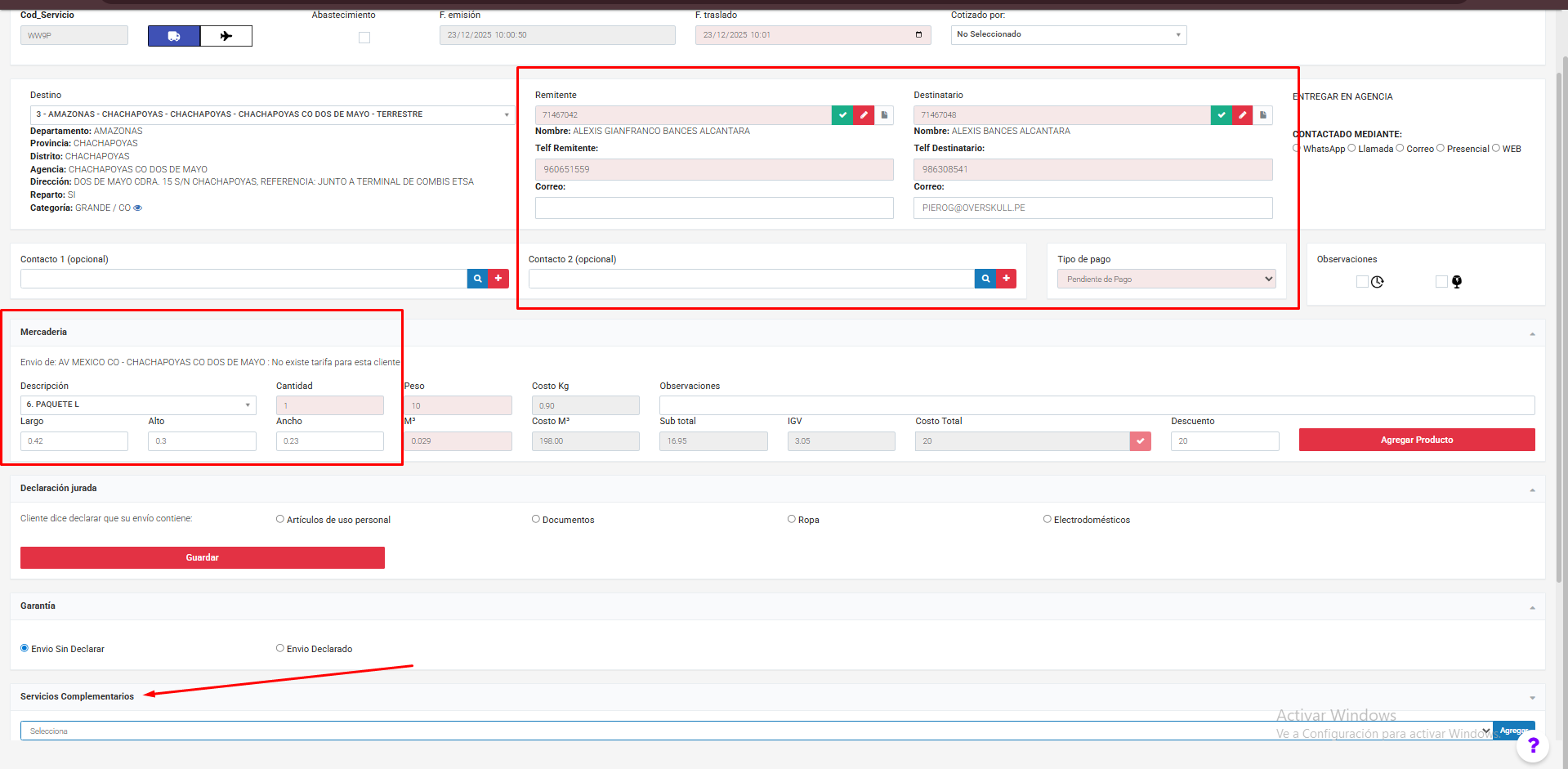Select the truck ground transport icon
1568x769 pixels.
pyautogui.click(x=173, y=36)
